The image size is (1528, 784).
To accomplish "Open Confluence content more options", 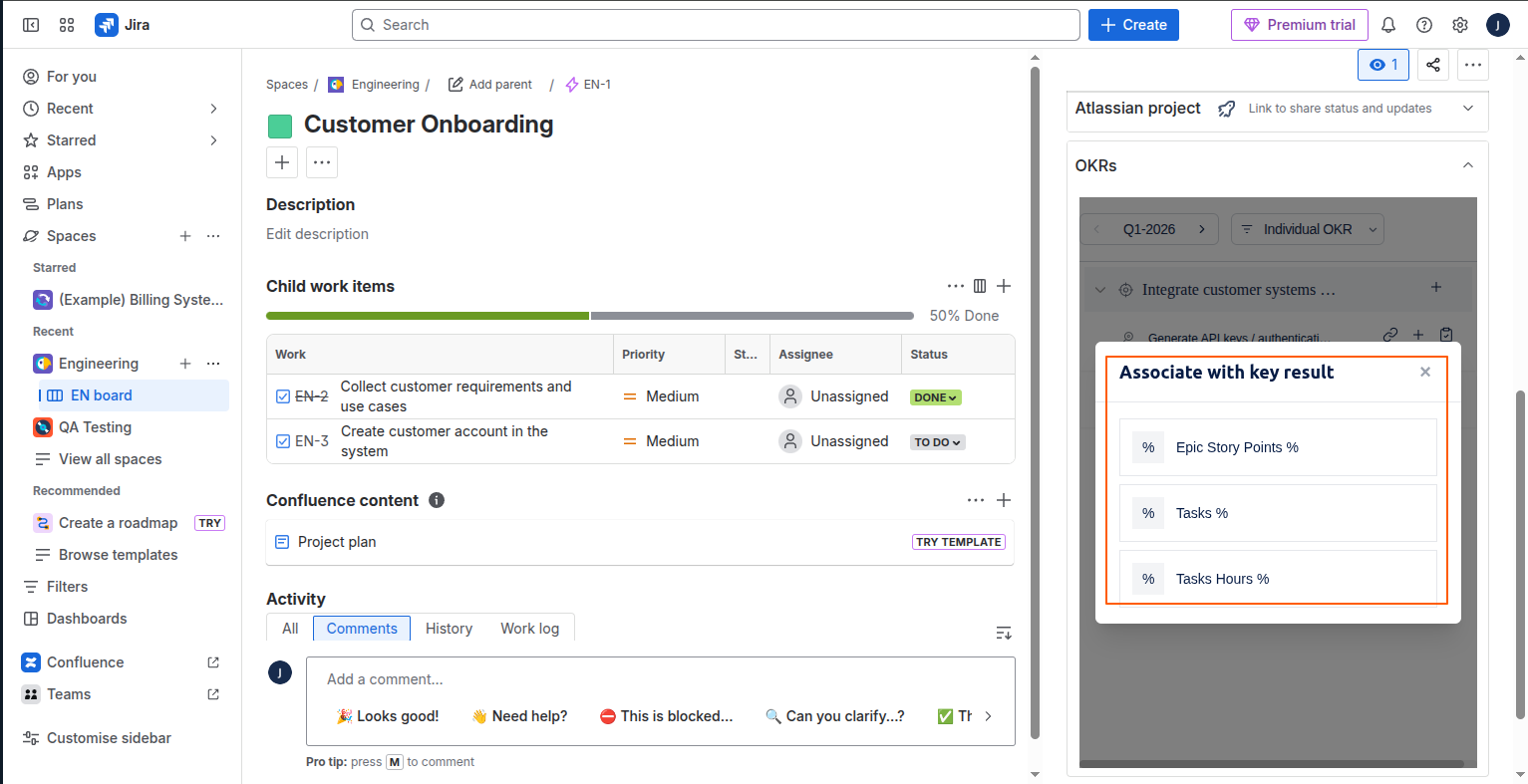I will 976,500.
